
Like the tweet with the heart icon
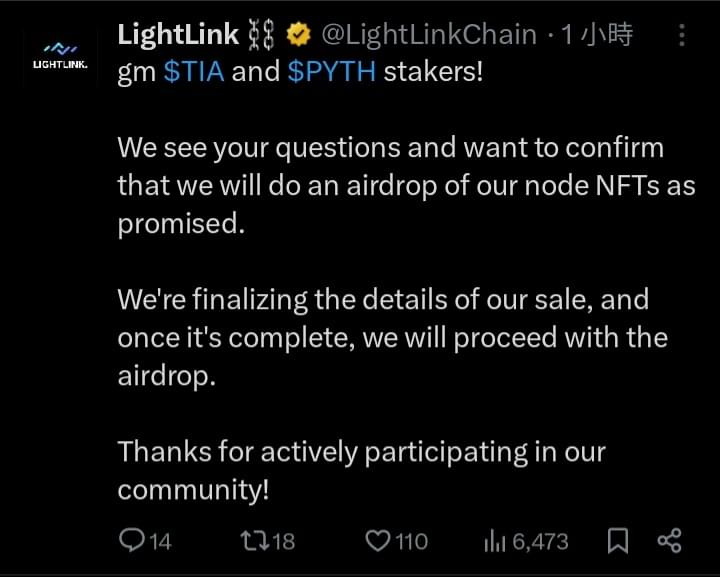tap(377, 541)
